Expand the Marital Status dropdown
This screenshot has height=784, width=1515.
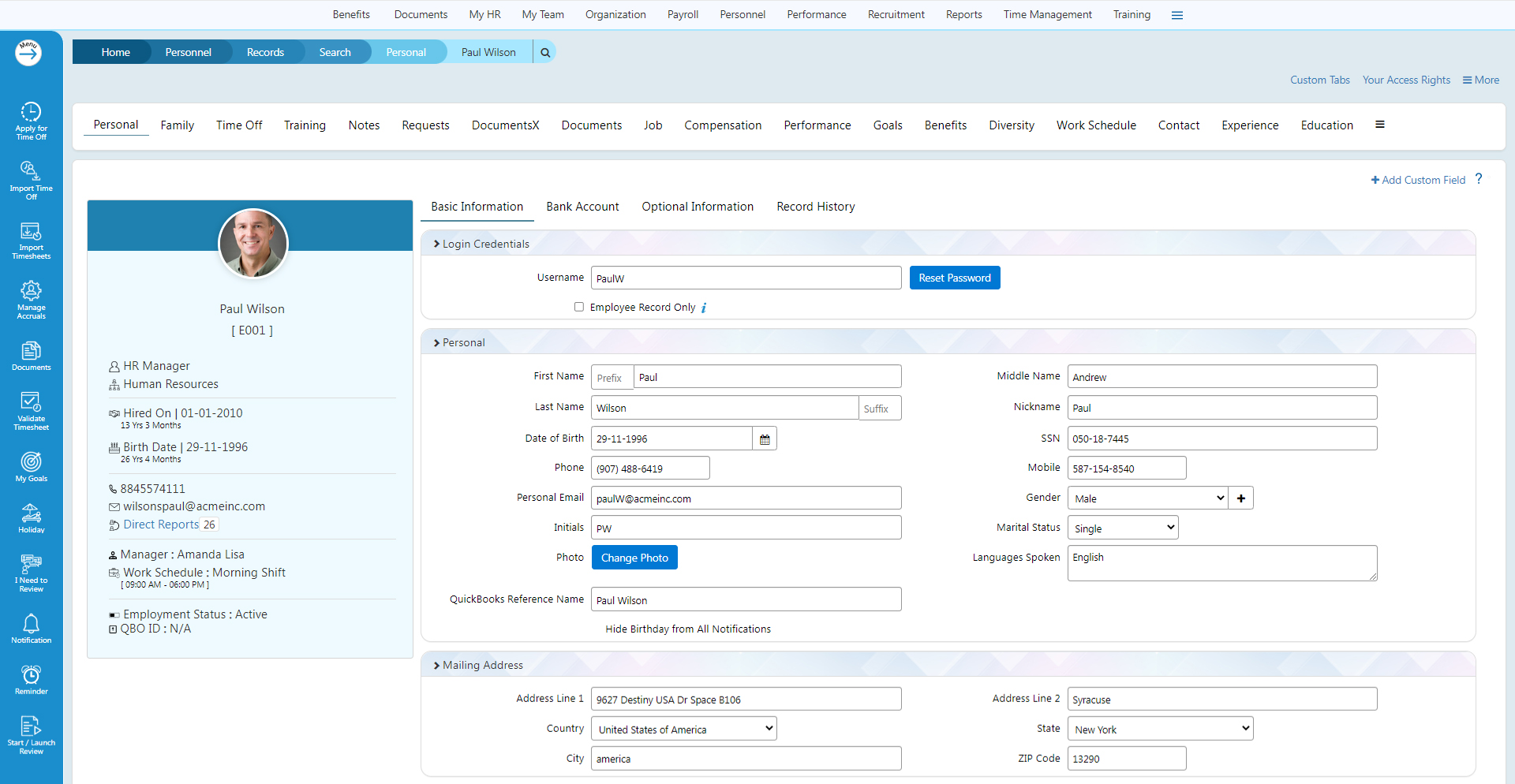[x=1122, y=528]
